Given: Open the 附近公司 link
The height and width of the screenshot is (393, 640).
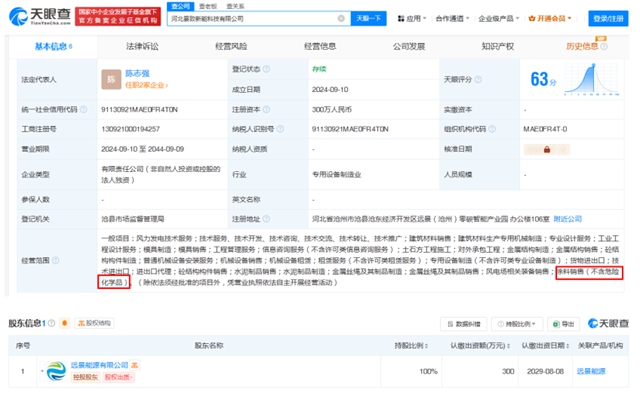Looking at the screenshot, I should coord(567,219).
